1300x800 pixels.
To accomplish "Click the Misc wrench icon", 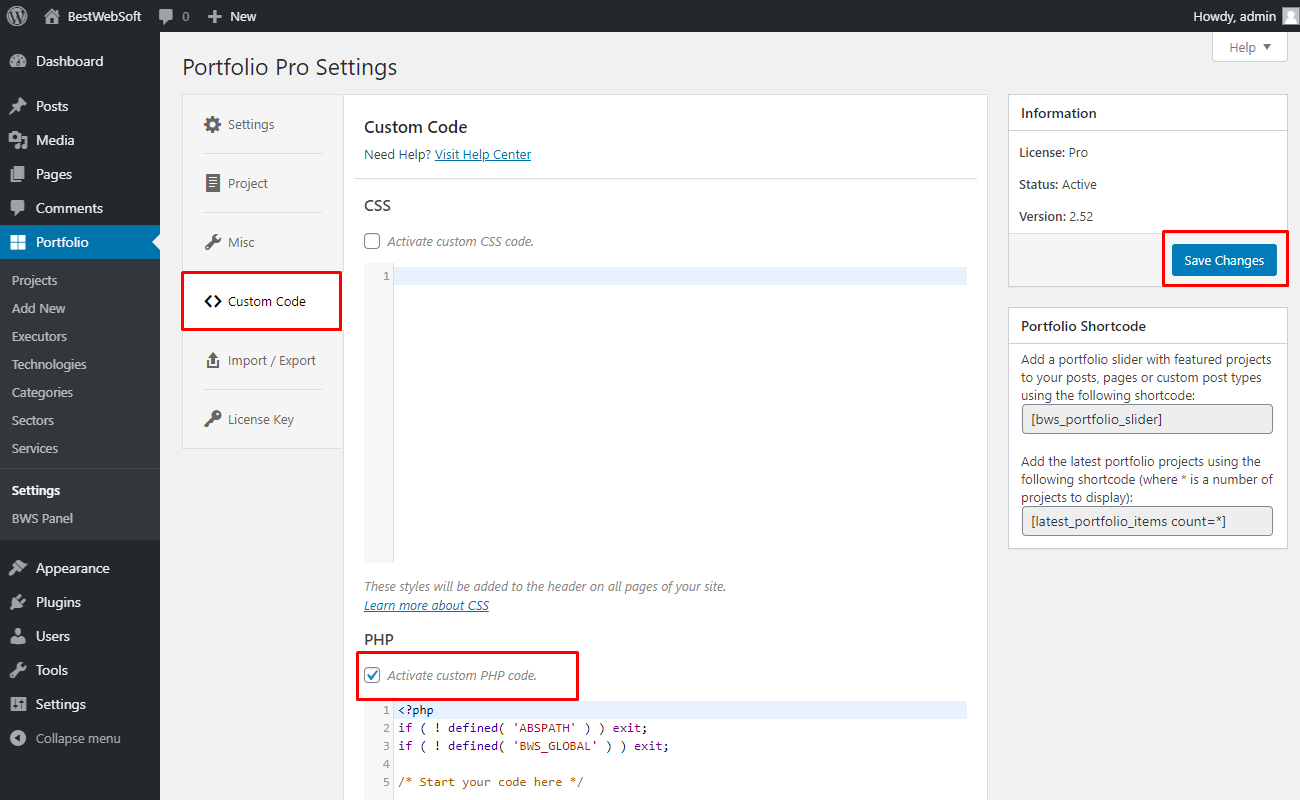I will pyautogui.click(x=212, y=242).
